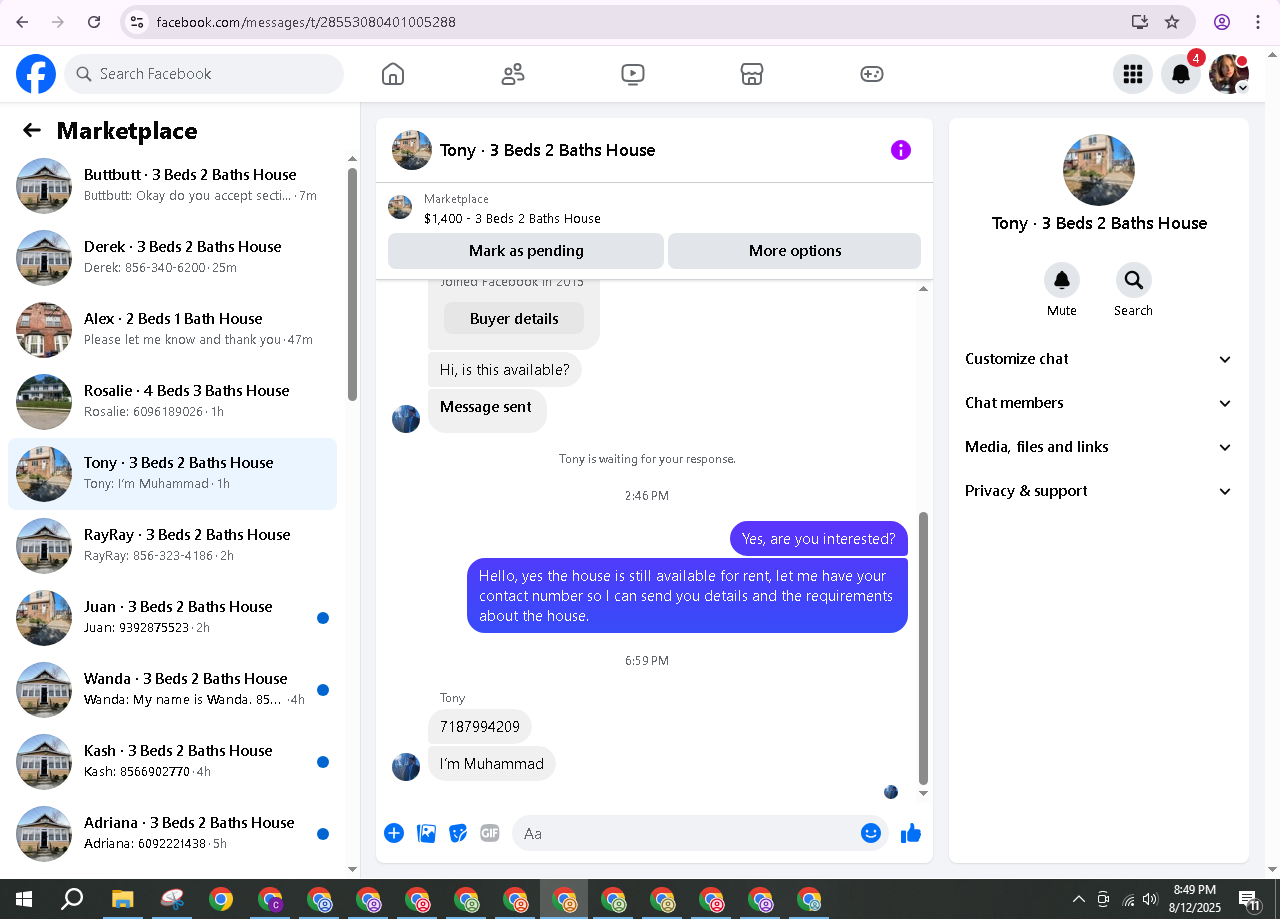1280x919 pixels.
Task: Click More options button
Action: point(795,251)
